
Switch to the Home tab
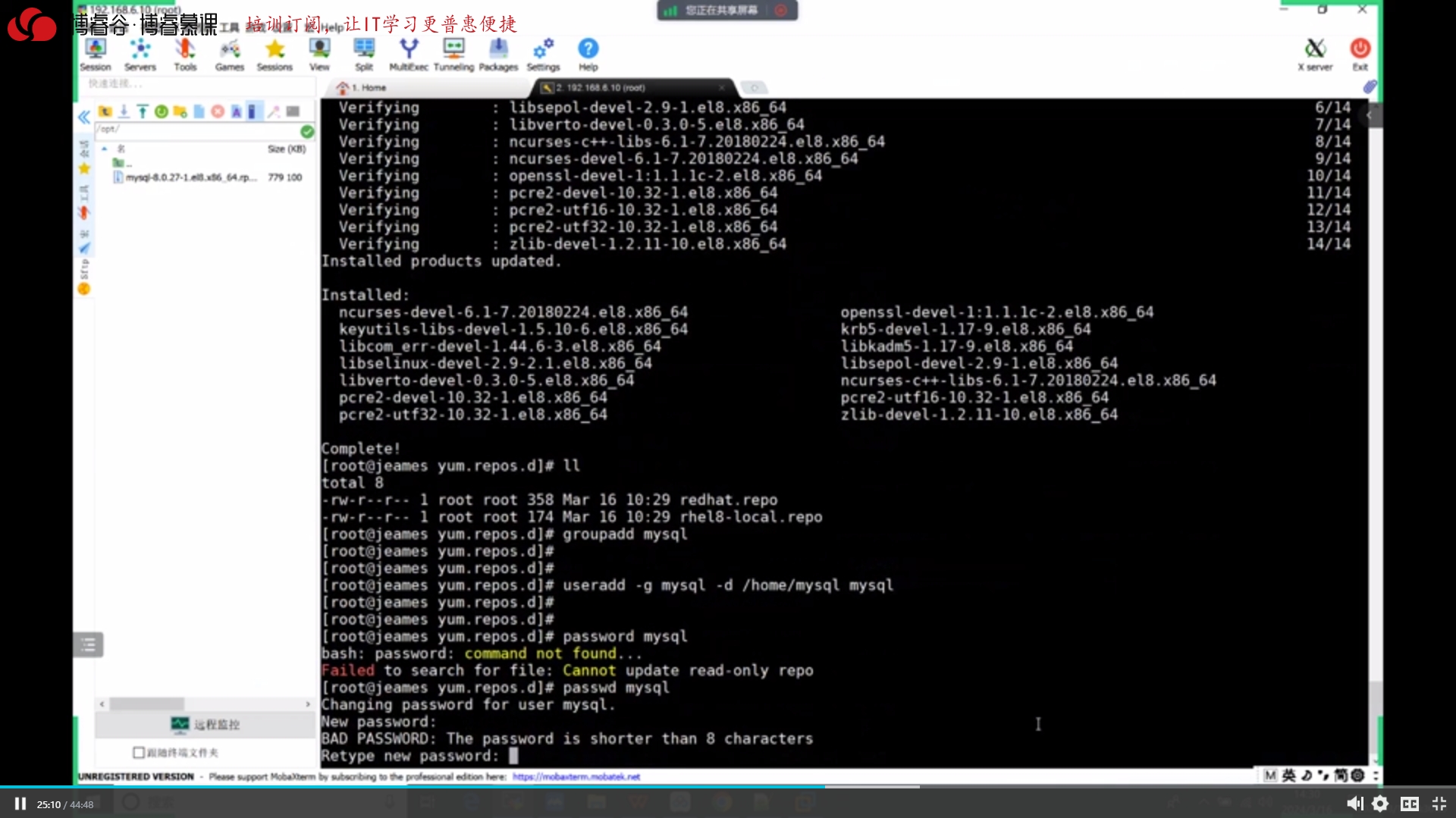[x=368, y=88]
